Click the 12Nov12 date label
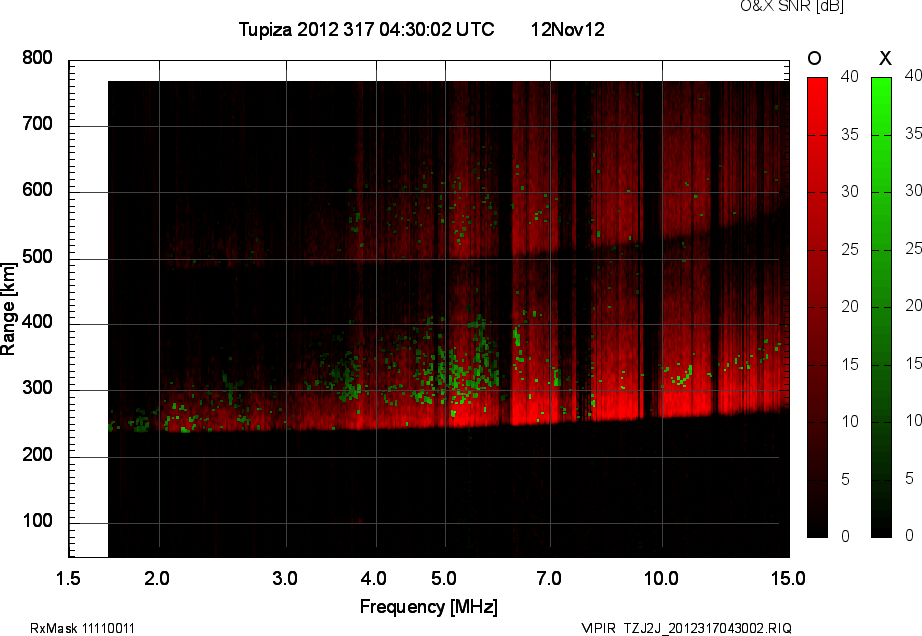This screenshot has width=922, height=636. tap(567, 30)
